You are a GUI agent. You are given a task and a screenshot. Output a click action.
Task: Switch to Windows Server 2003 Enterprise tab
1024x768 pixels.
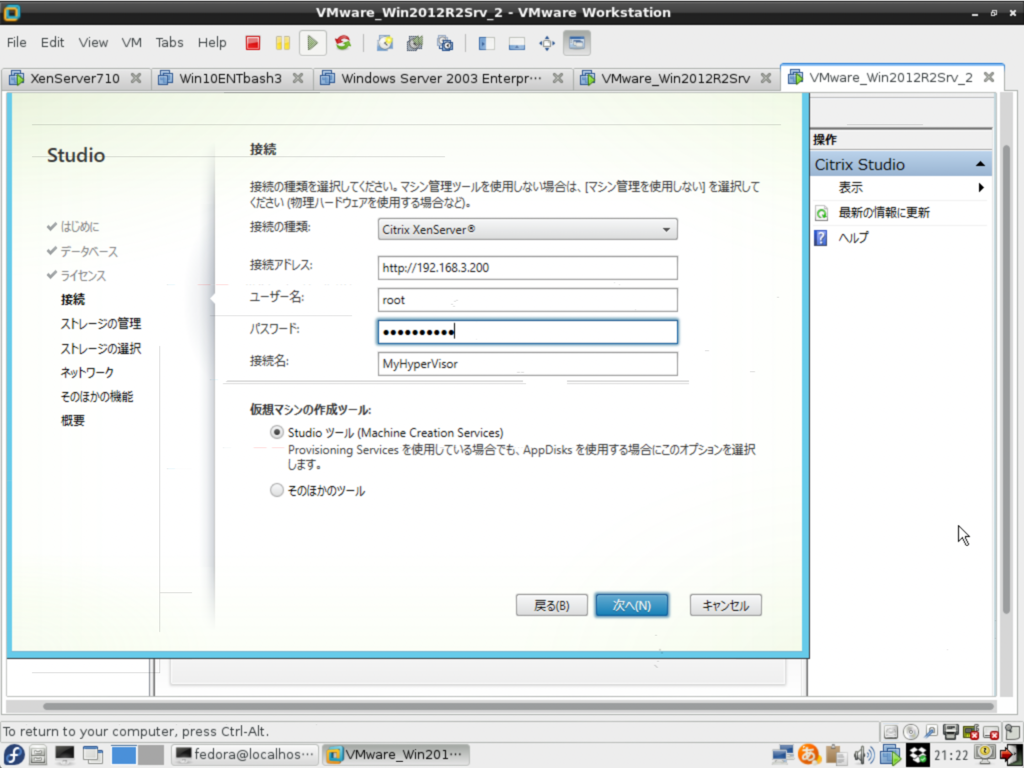(x=441, y=78)
